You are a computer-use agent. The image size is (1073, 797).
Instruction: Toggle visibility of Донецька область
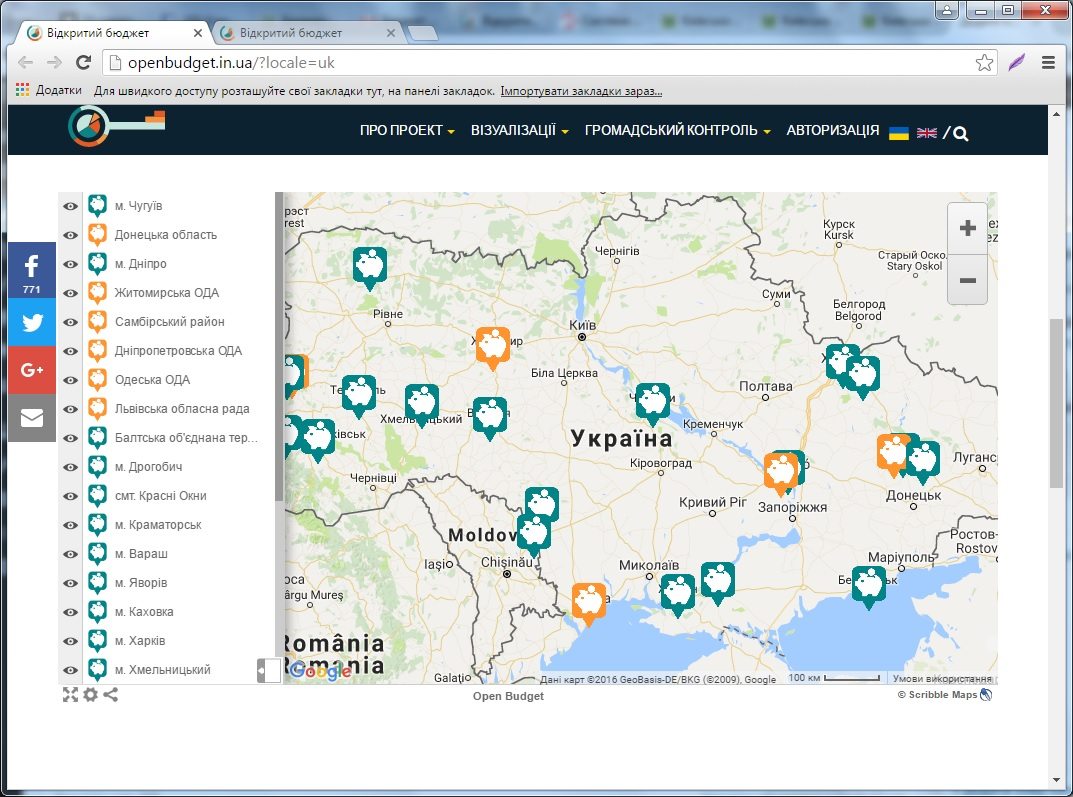click(x=70, y=235)
